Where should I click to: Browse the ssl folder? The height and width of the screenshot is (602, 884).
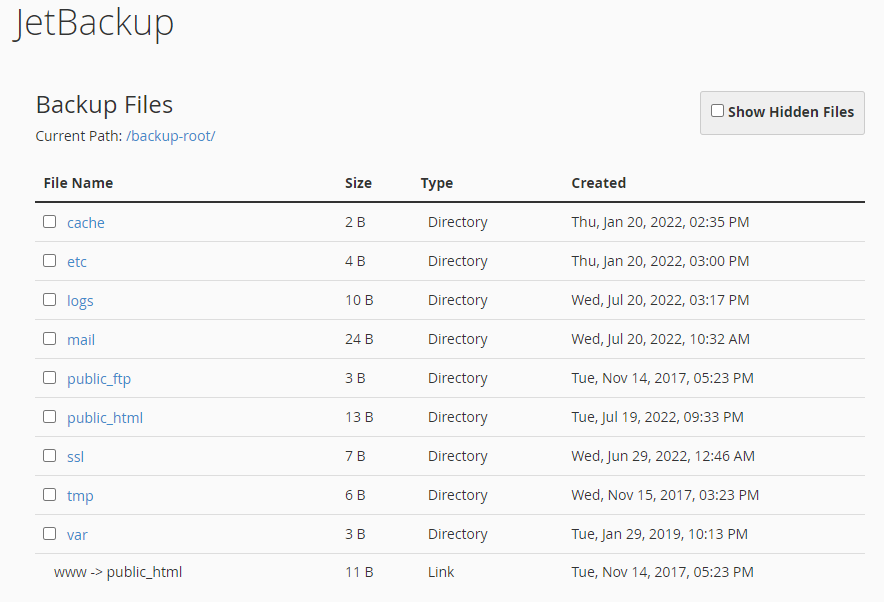75,457
